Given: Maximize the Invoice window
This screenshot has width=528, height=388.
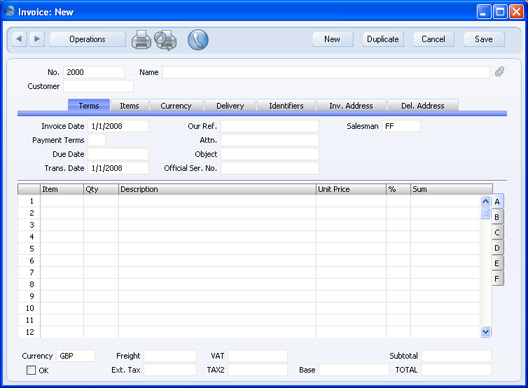Looking at the screenshot, I should (x=500, y=12).
